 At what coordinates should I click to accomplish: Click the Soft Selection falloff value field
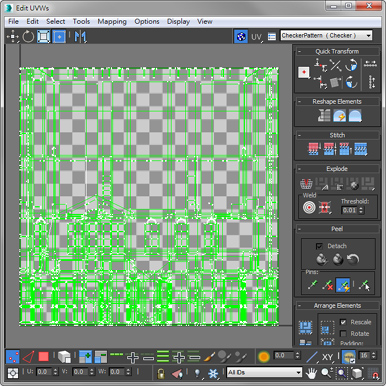284,356
